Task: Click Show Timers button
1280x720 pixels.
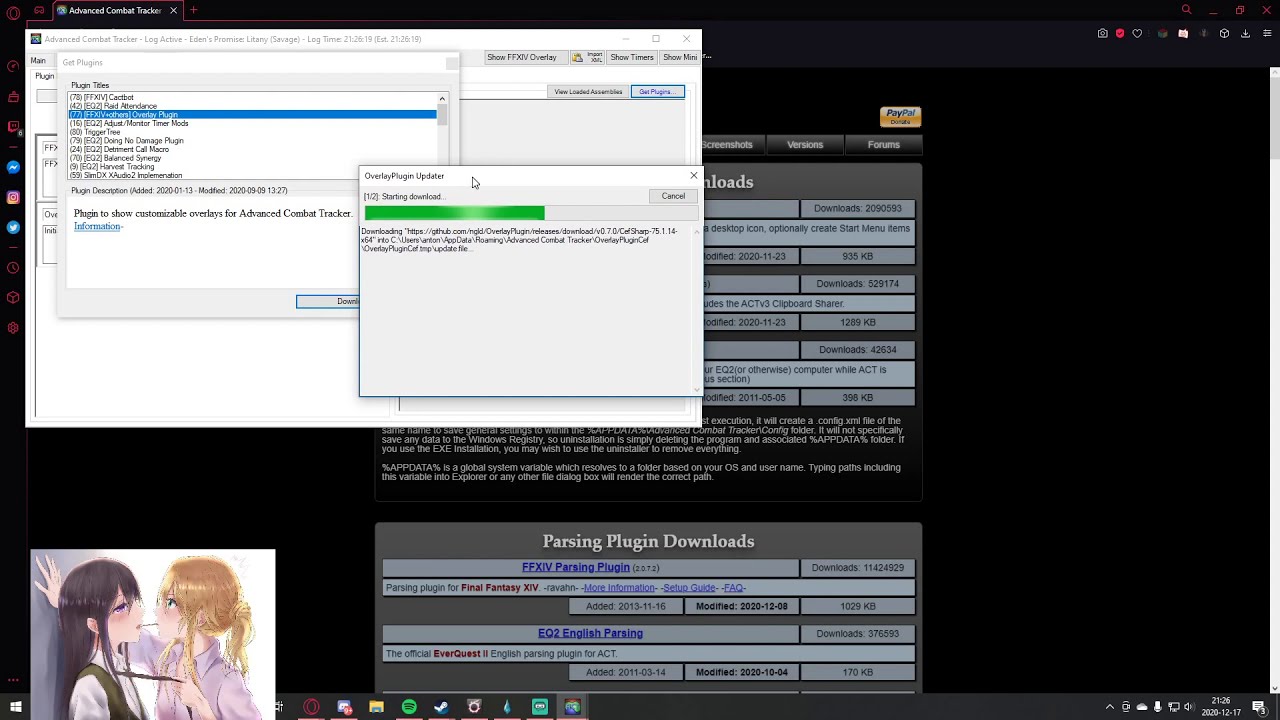Action: click(x=632, y=57)
